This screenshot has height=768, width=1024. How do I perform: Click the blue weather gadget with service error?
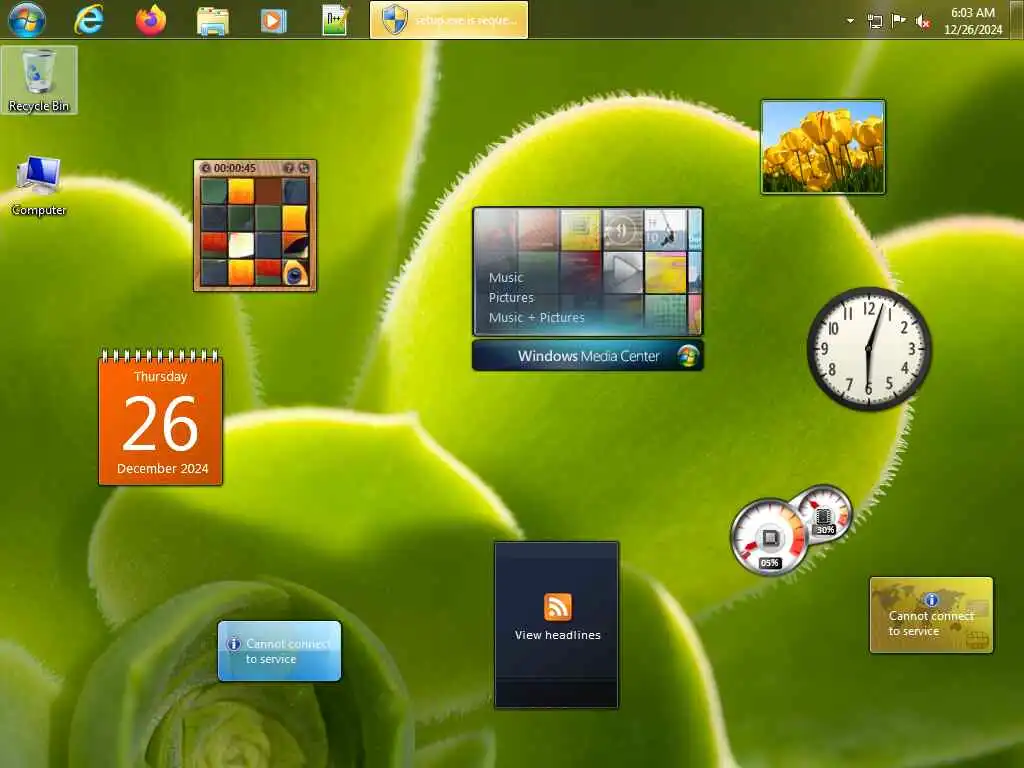pos(280,651)
